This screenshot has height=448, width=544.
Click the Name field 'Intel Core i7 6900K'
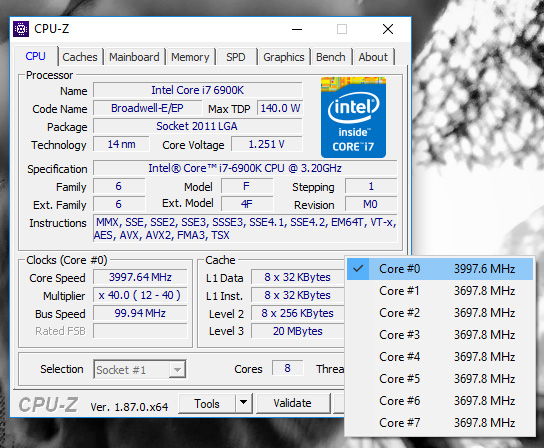(x=197, y=90)
